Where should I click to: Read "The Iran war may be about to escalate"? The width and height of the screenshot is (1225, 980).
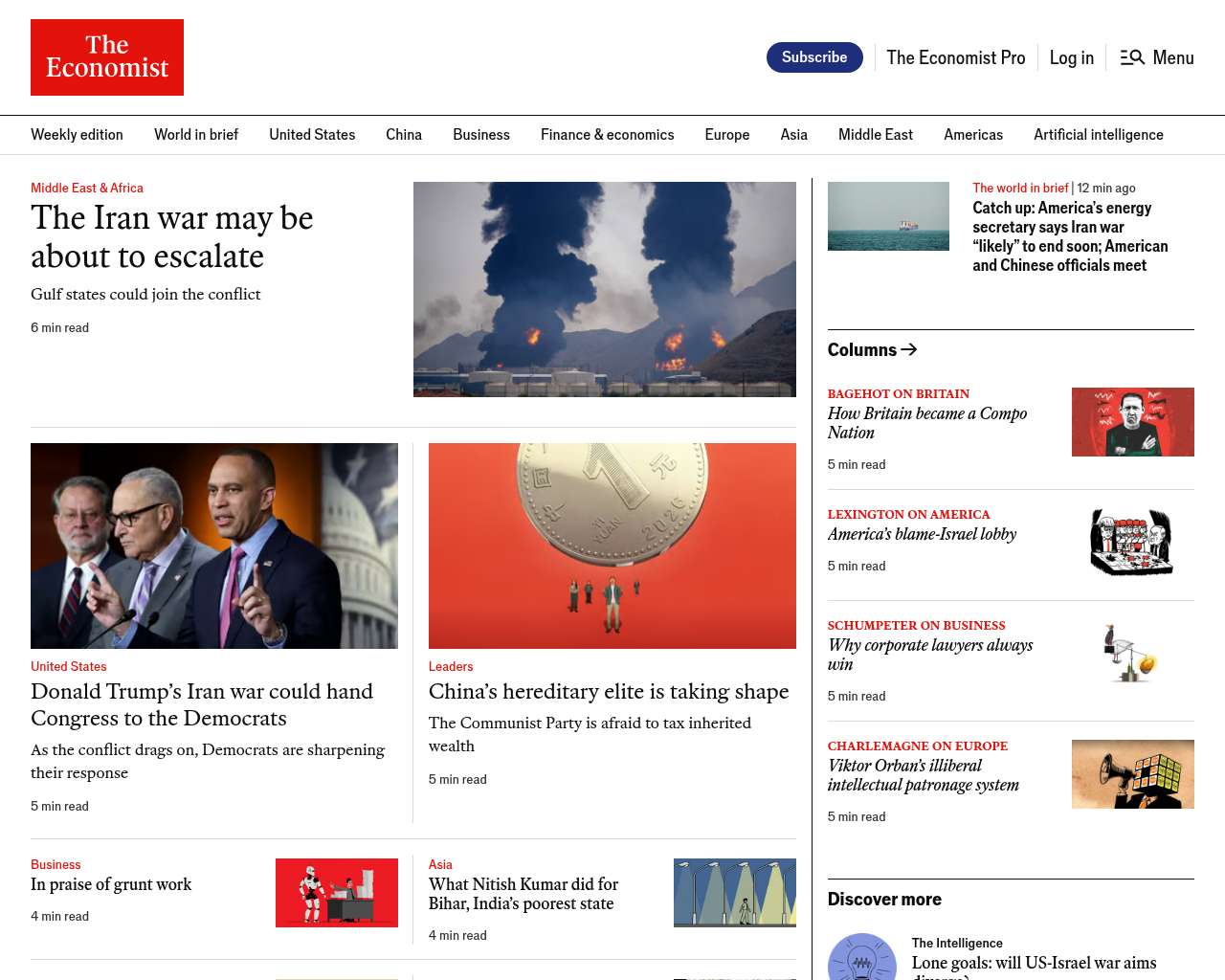pyautogui.click(x=172, y=237)
